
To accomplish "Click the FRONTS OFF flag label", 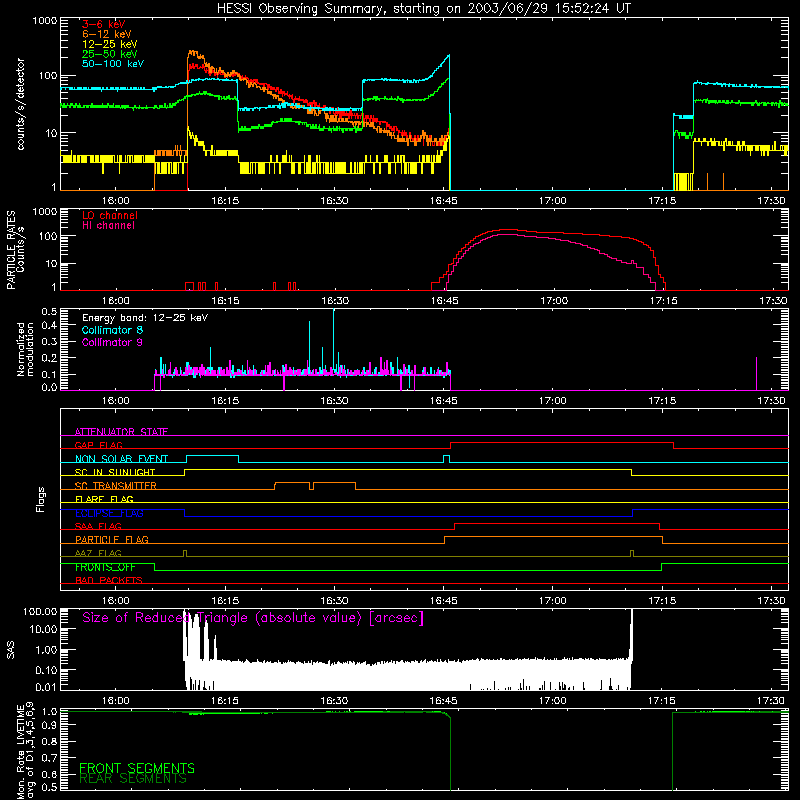I will [105, 567].
